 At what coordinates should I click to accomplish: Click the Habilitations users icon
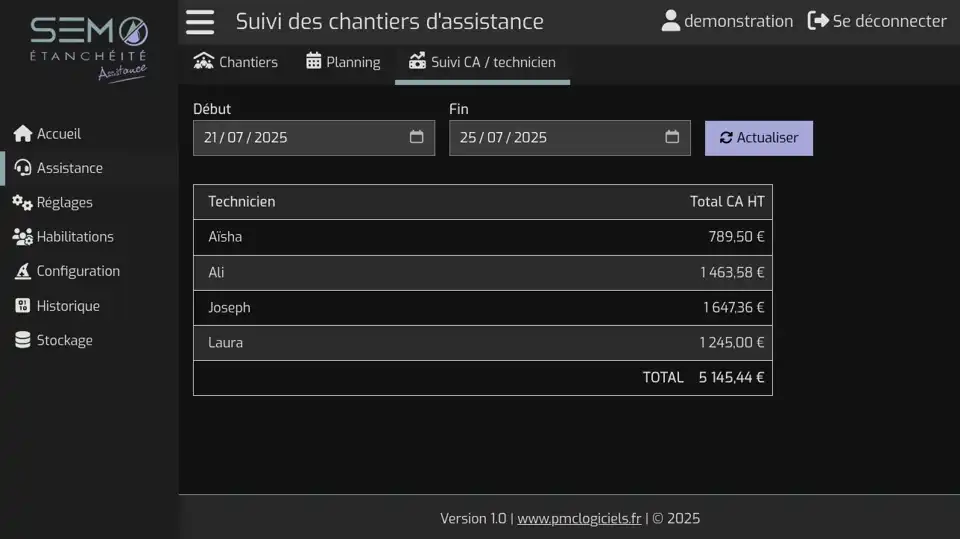[x=22, y=237]
